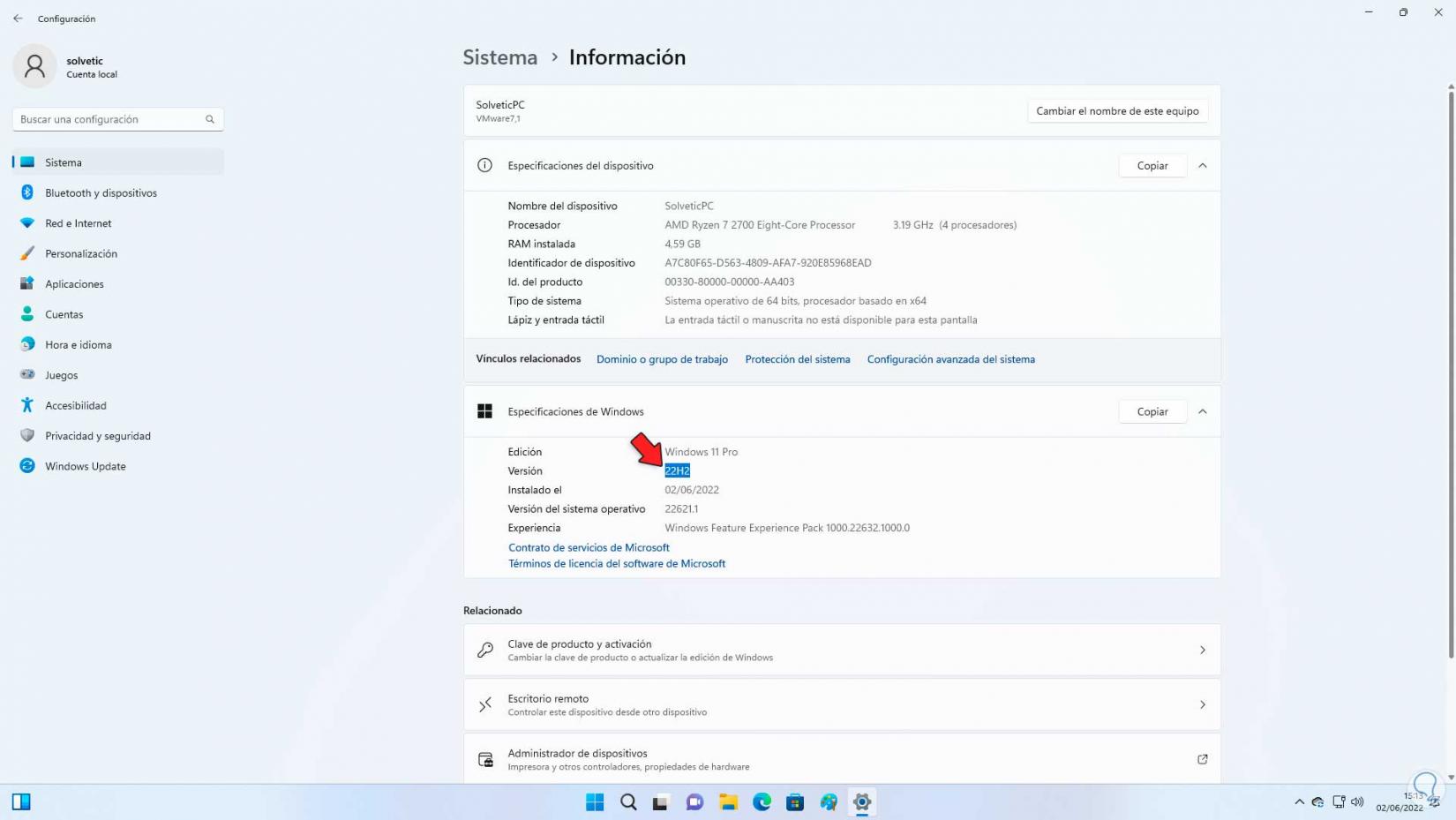This screenshot has width=1456, height=820.
Task: Click the volume icon in system tray
Action: pyautogui.click(x=1357, y=802)
